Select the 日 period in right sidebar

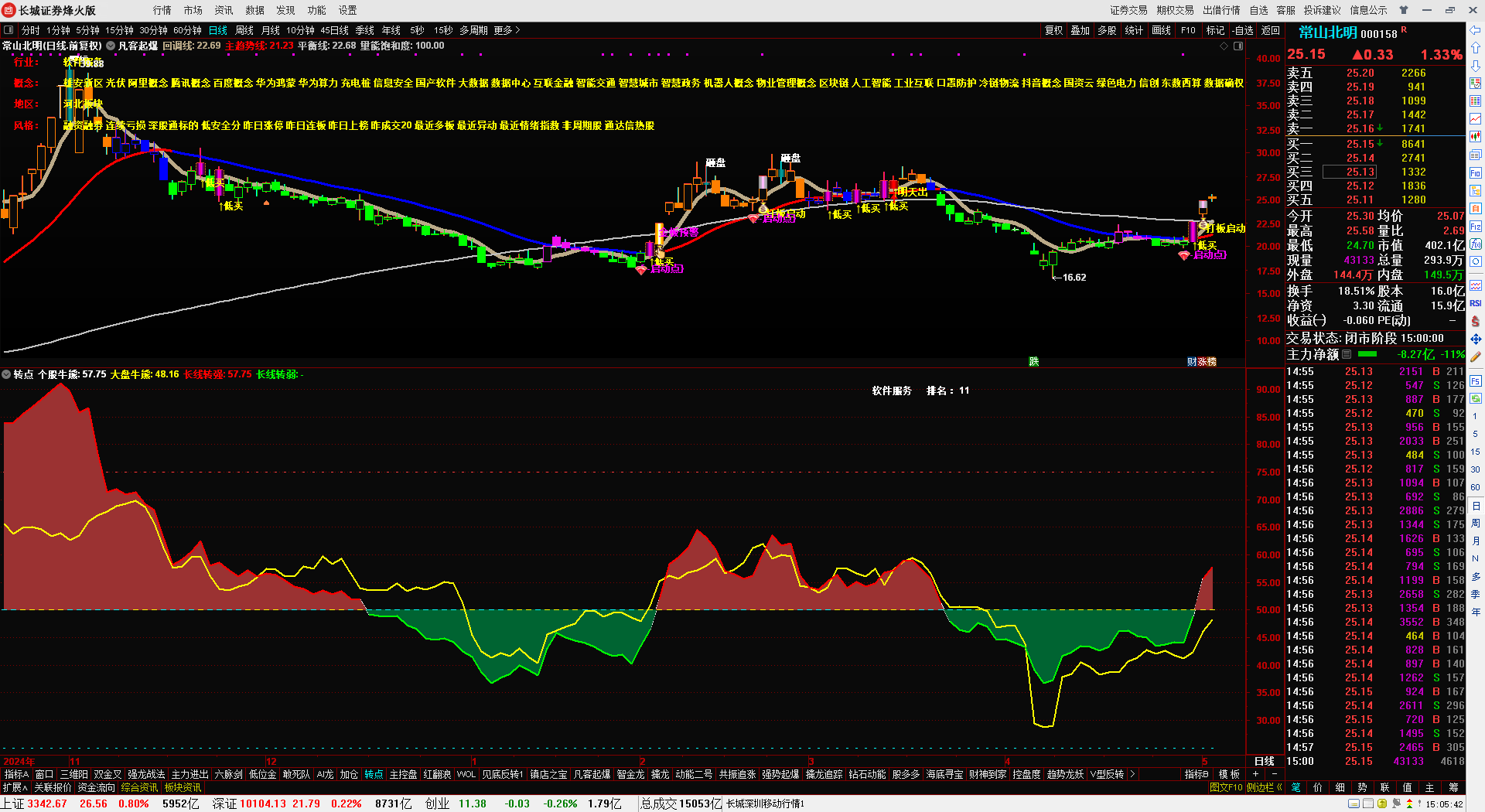pyautogui.click(x=1476, y=506)
